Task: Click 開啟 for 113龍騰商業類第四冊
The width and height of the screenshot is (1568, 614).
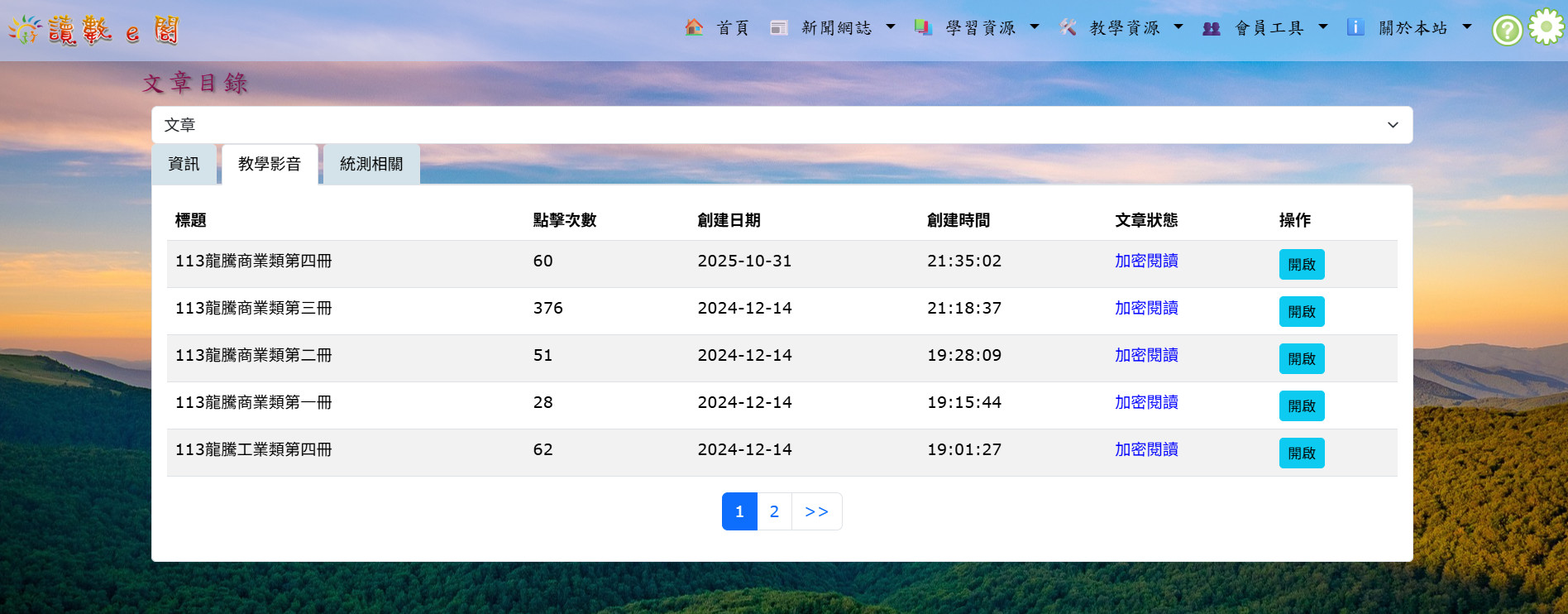Action: pyautogui.click(x=1302, y=265)
